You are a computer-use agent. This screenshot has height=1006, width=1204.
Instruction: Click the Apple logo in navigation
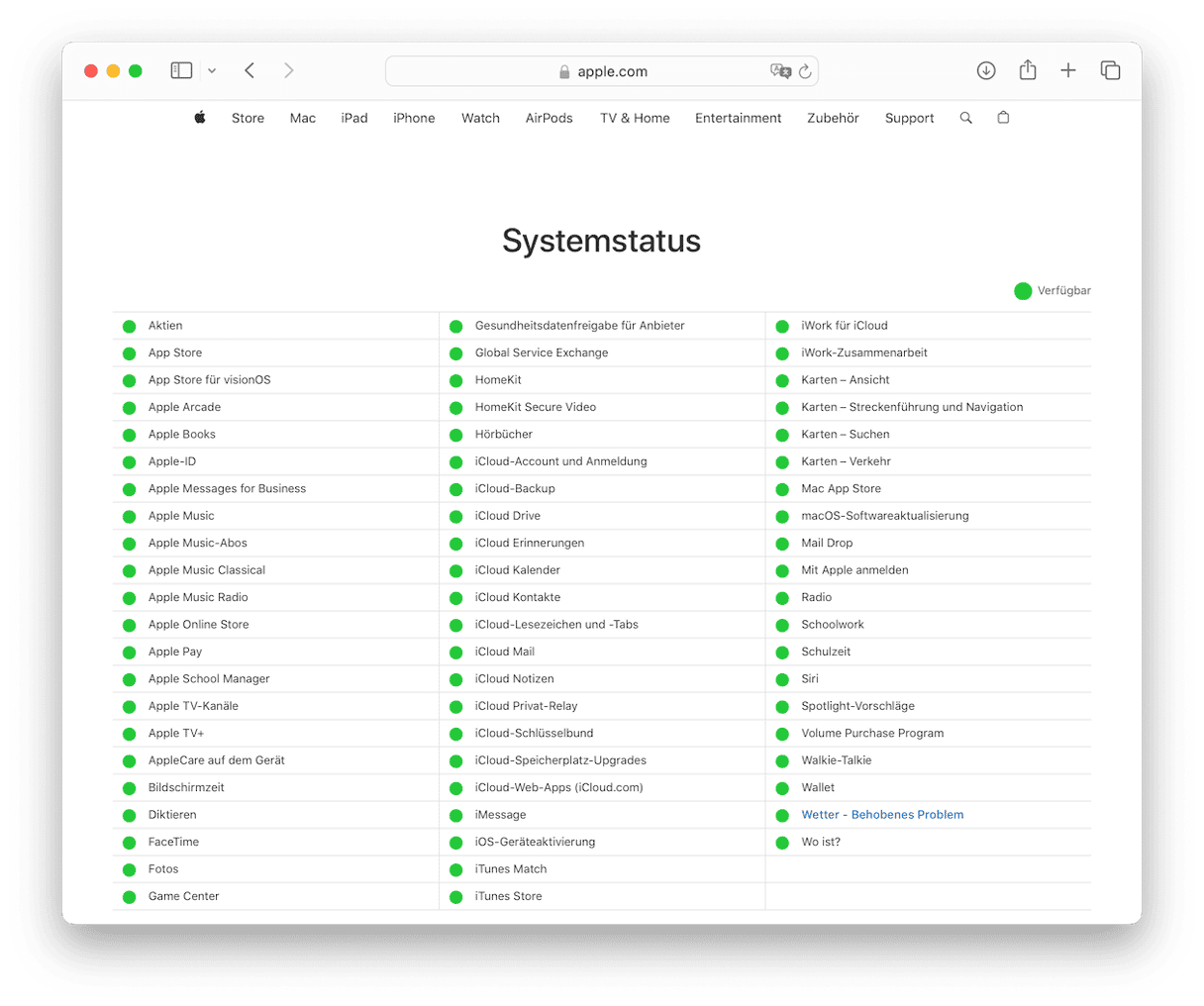[x=200, y=117]
